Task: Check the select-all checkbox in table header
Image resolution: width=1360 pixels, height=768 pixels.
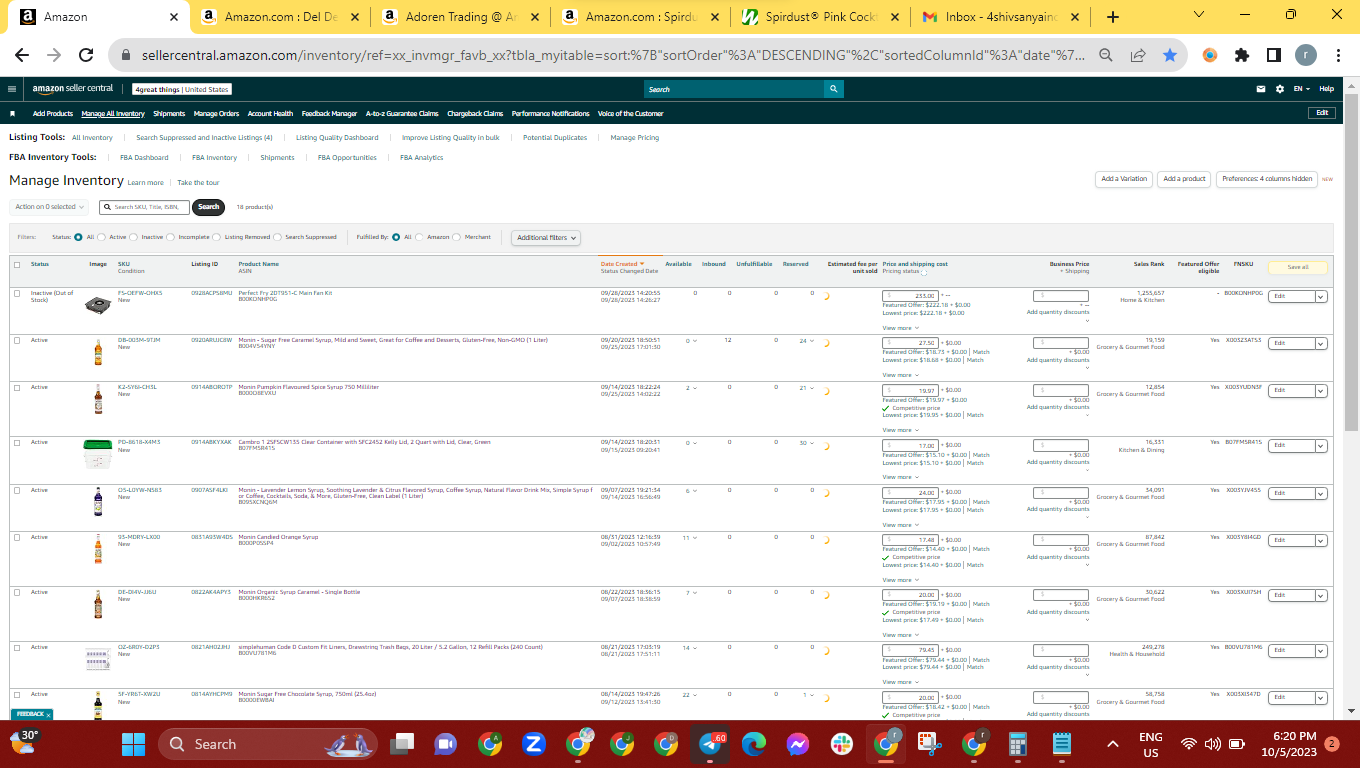Action: click(x=17, y=265)
